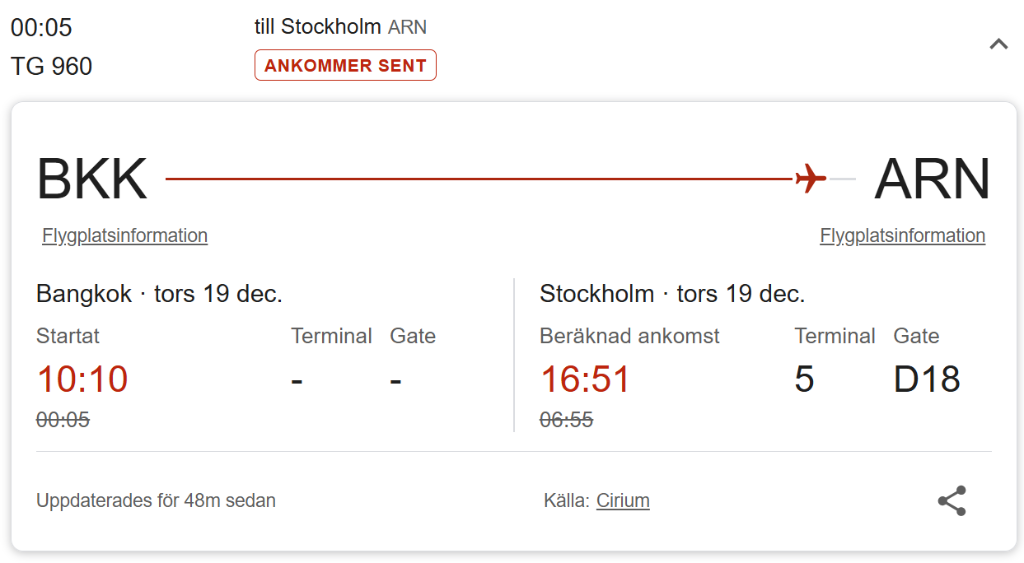Click gate D18 value
This screenshot has height=563, width=1024.
tap(927, 379)
